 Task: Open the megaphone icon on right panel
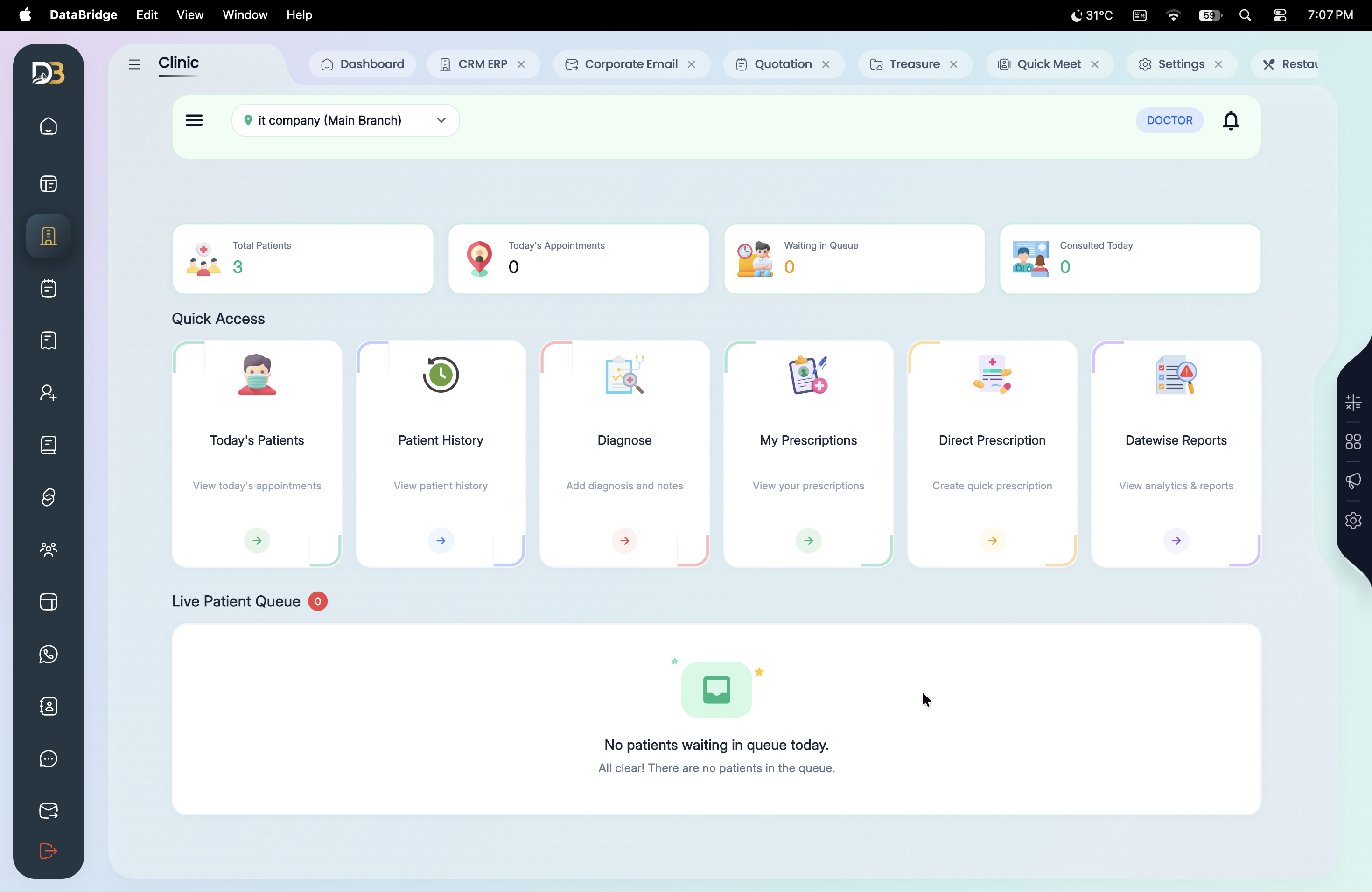[x=1353, y=481]
